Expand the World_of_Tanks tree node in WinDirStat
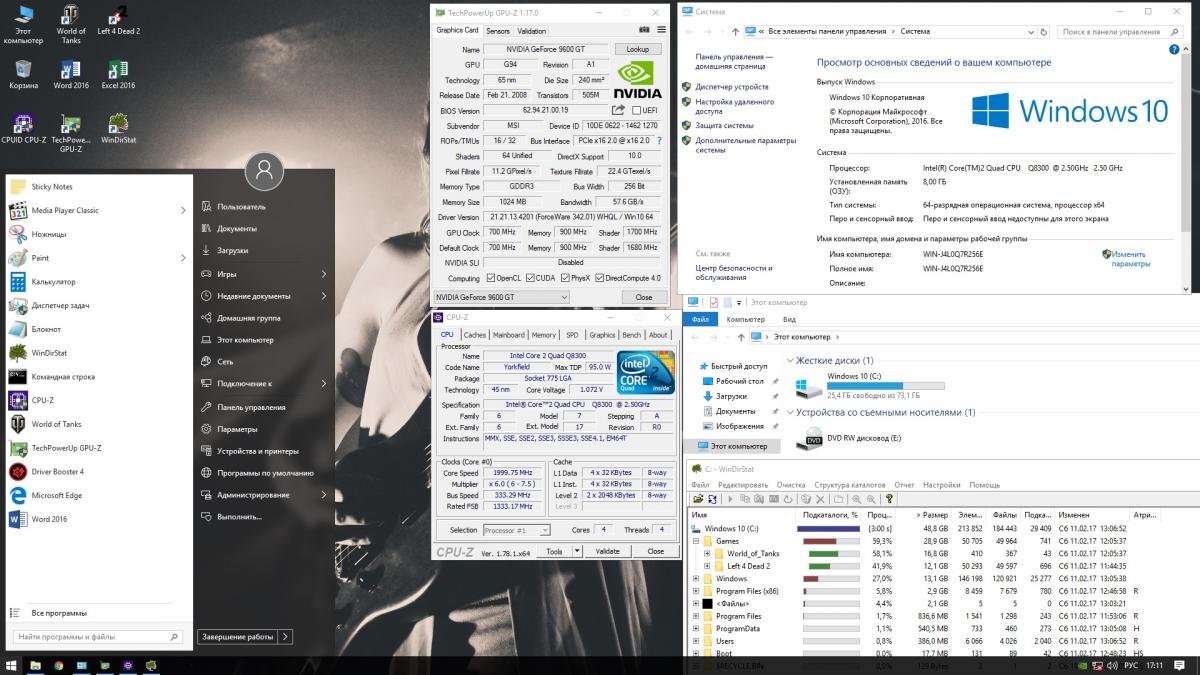 [x=707, y=553]
